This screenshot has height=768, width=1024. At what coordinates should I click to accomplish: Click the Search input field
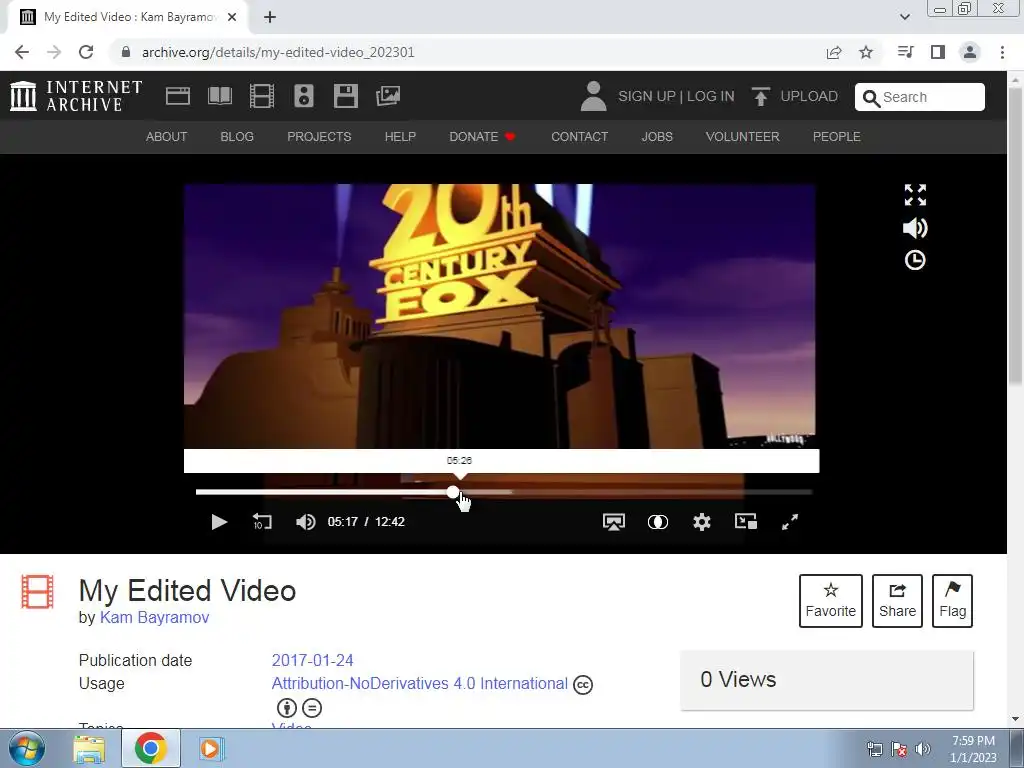tap(920, 97)
